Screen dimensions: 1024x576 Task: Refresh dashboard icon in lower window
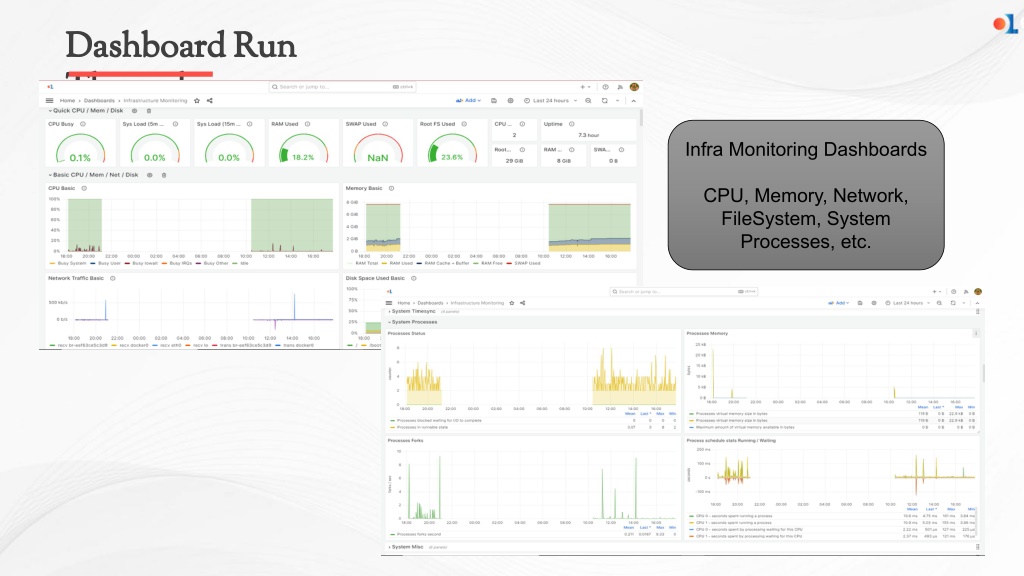point(953,303)
